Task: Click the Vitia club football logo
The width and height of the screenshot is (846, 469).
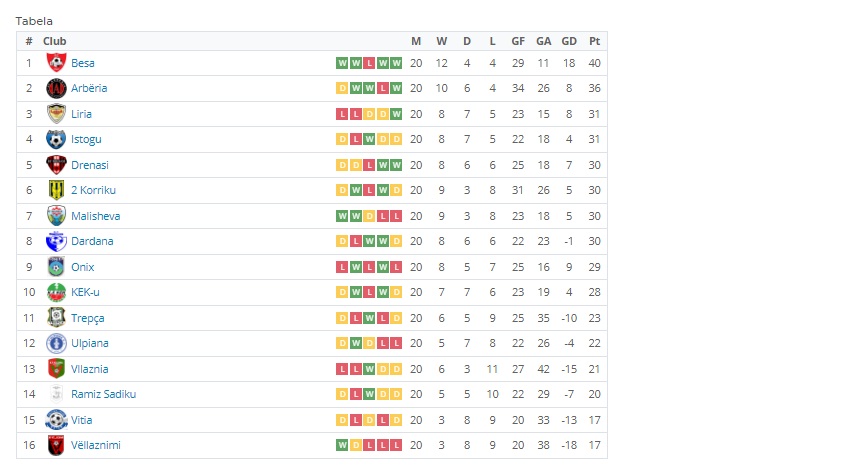Action: coord(56,420)
